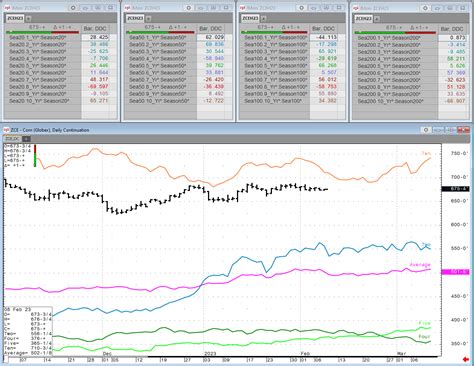Click Bar: DOC column header in Sea200 window
Viewport: 474px width, 366px height.
click(452, 29)
